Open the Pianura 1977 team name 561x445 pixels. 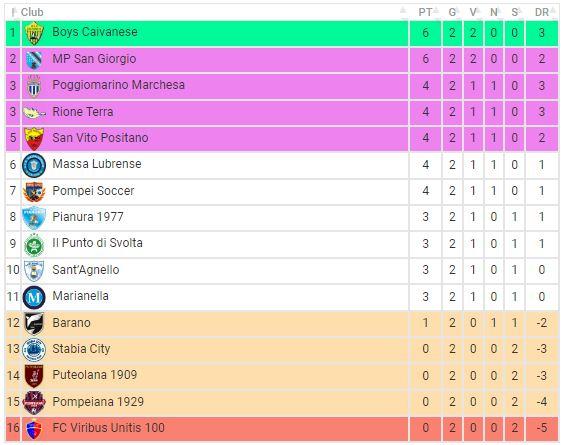coord(88,217)
